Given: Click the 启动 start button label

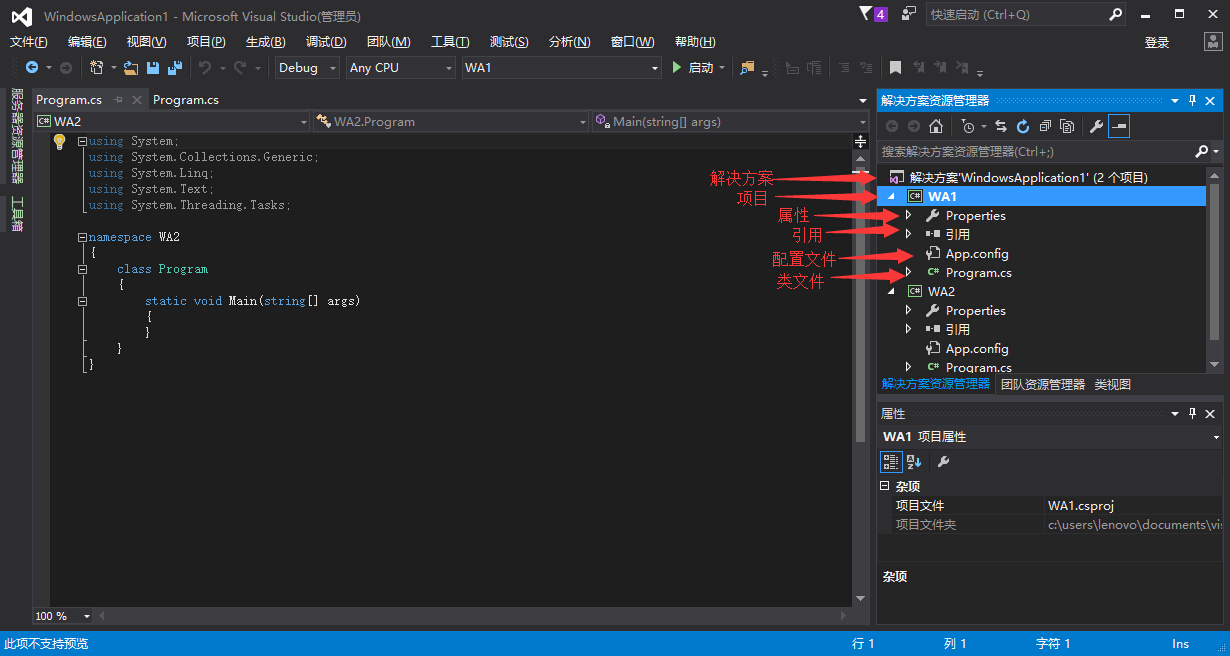Looking at the screenshot, I should pos(701,68).
